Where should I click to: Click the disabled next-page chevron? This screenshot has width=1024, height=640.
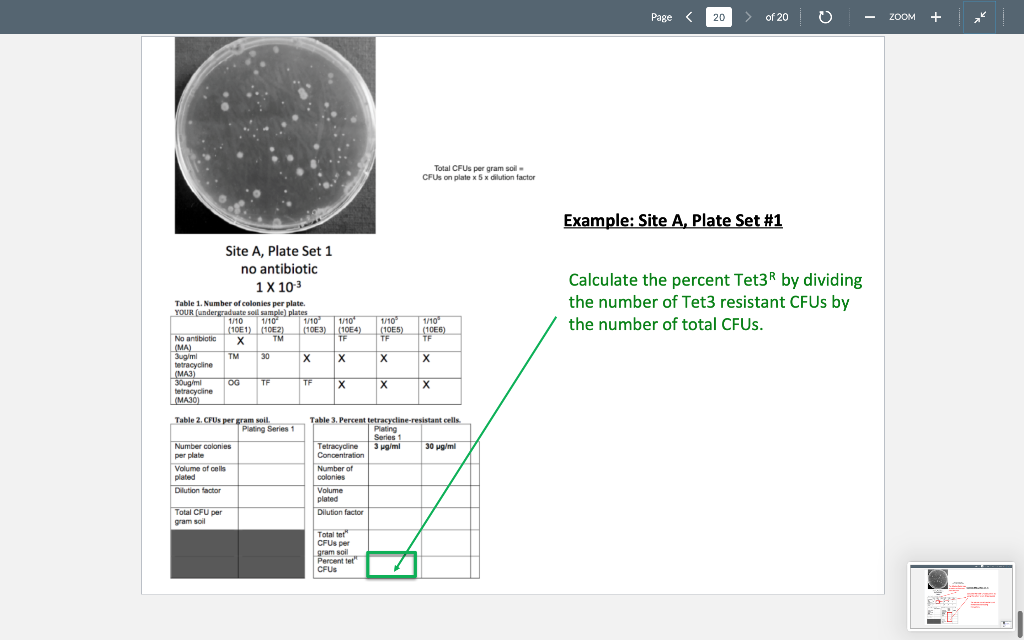point(747,17)
